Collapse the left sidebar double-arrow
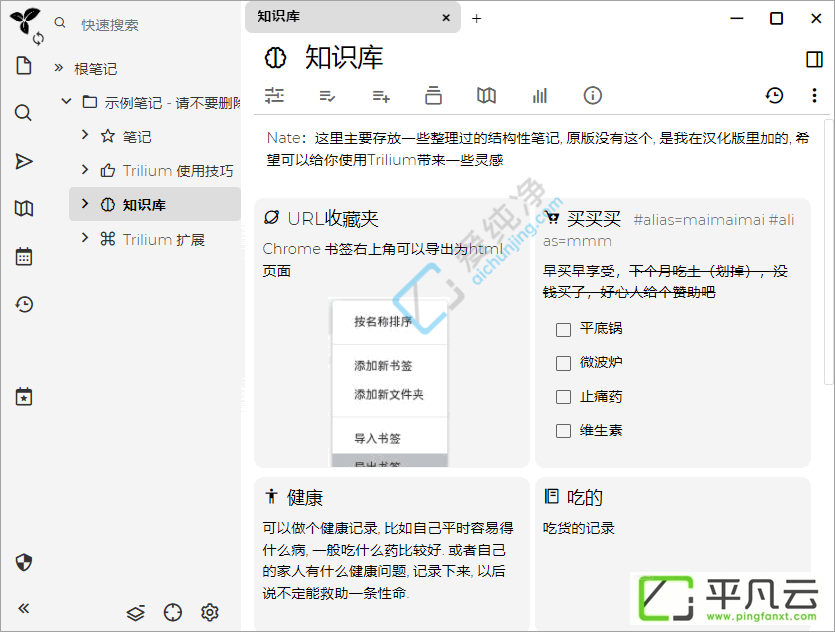The image size is (835, 632). pyautogui.click(x=24, y=608)
